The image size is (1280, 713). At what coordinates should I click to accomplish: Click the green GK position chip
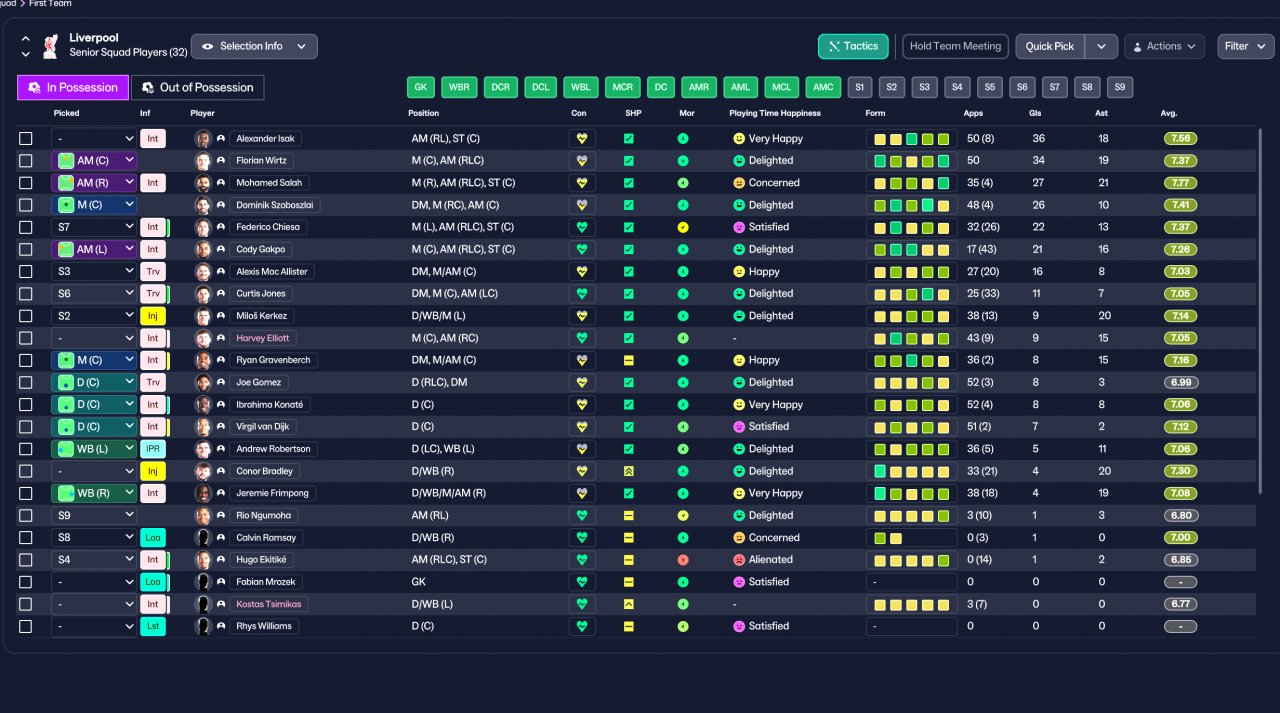pyautogui.click(x=421, y=88)
